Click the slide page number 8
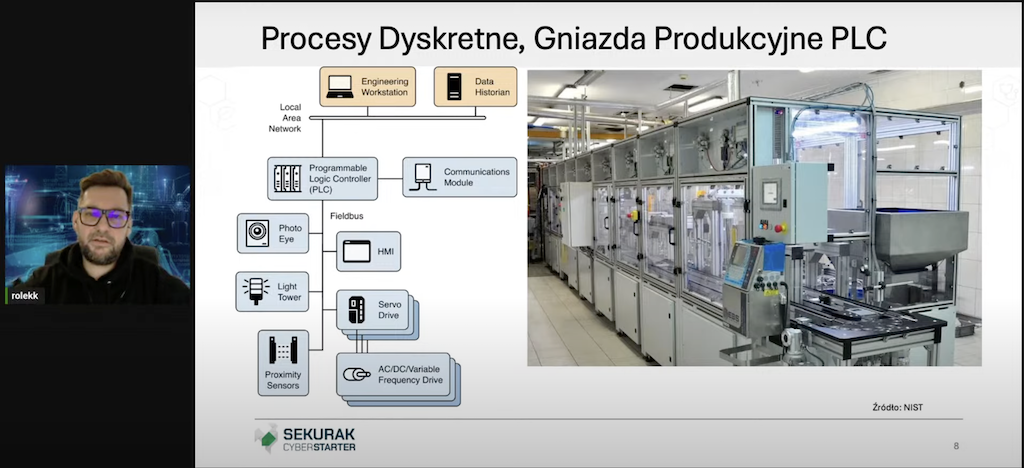The image size is (1024, 468). pos(956,445)
